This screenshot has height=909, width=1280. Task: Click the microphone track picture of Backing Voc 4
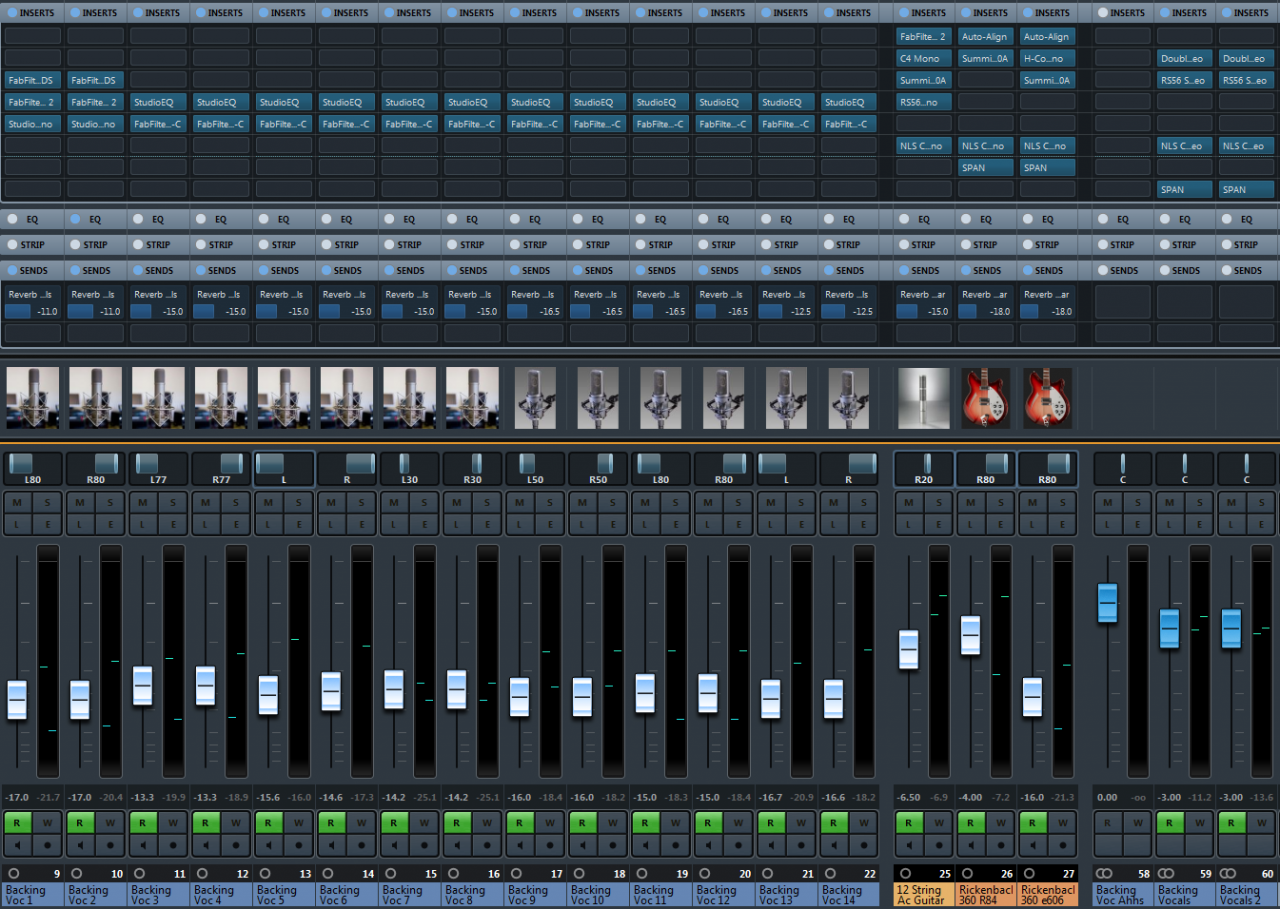click(221, 398)
